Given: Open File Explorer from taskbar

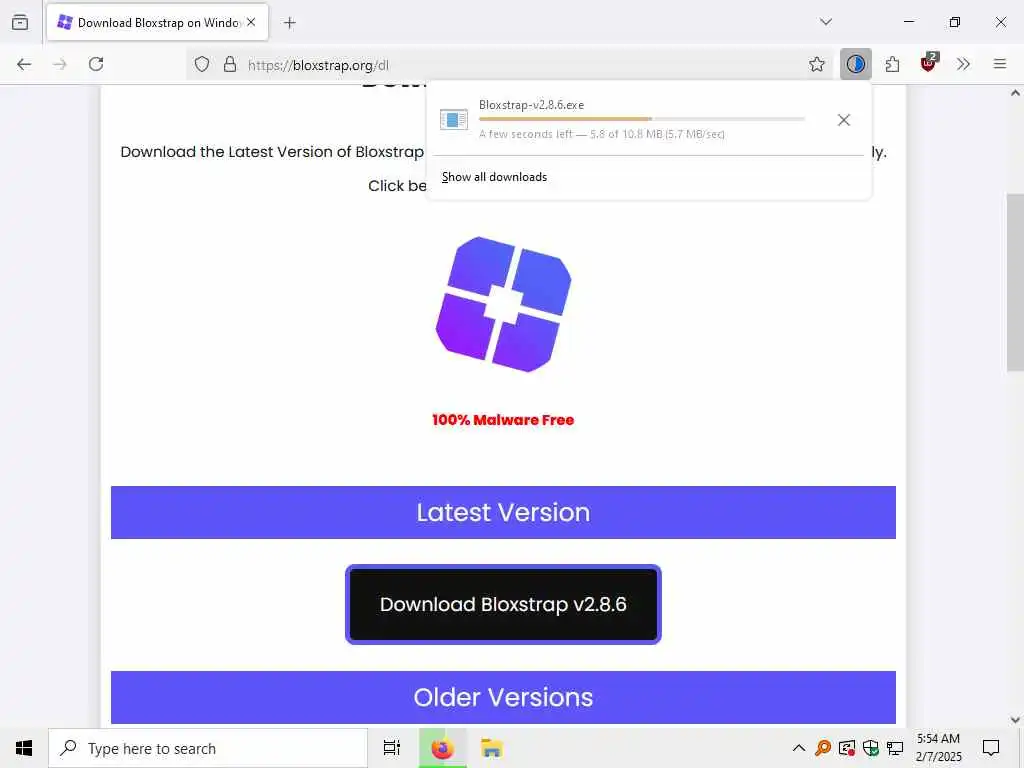Looking at the screenshot, I should pos(491,748).
